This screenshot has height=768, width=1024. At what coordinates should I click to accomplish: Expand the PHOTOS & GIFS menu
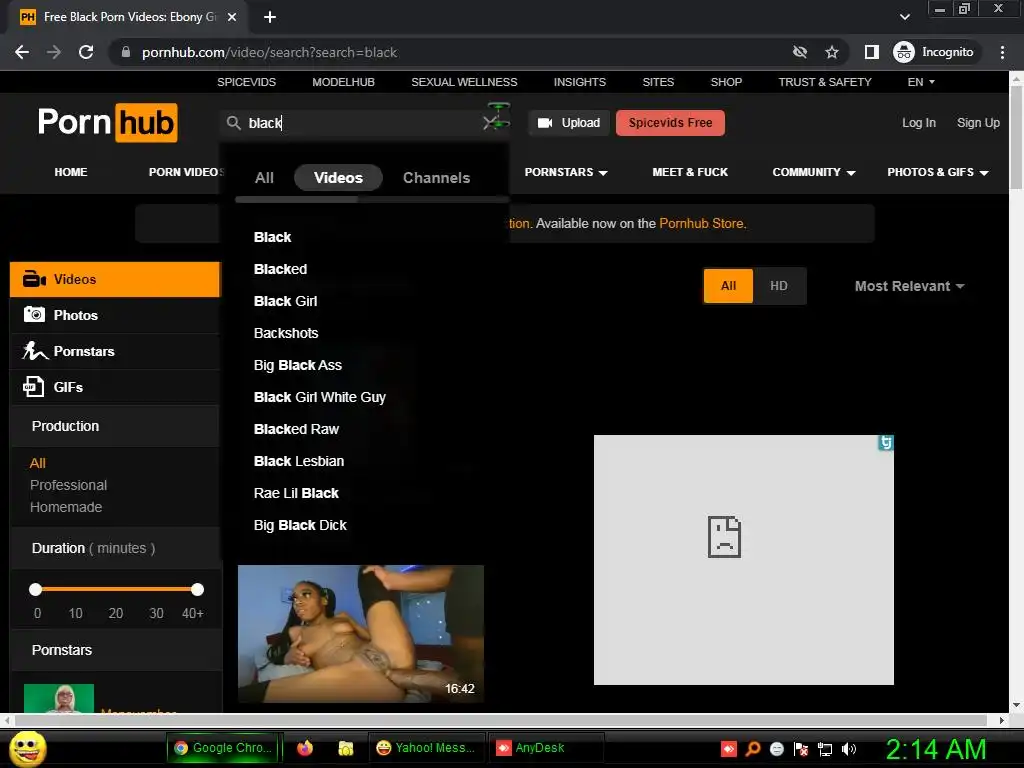937,172
